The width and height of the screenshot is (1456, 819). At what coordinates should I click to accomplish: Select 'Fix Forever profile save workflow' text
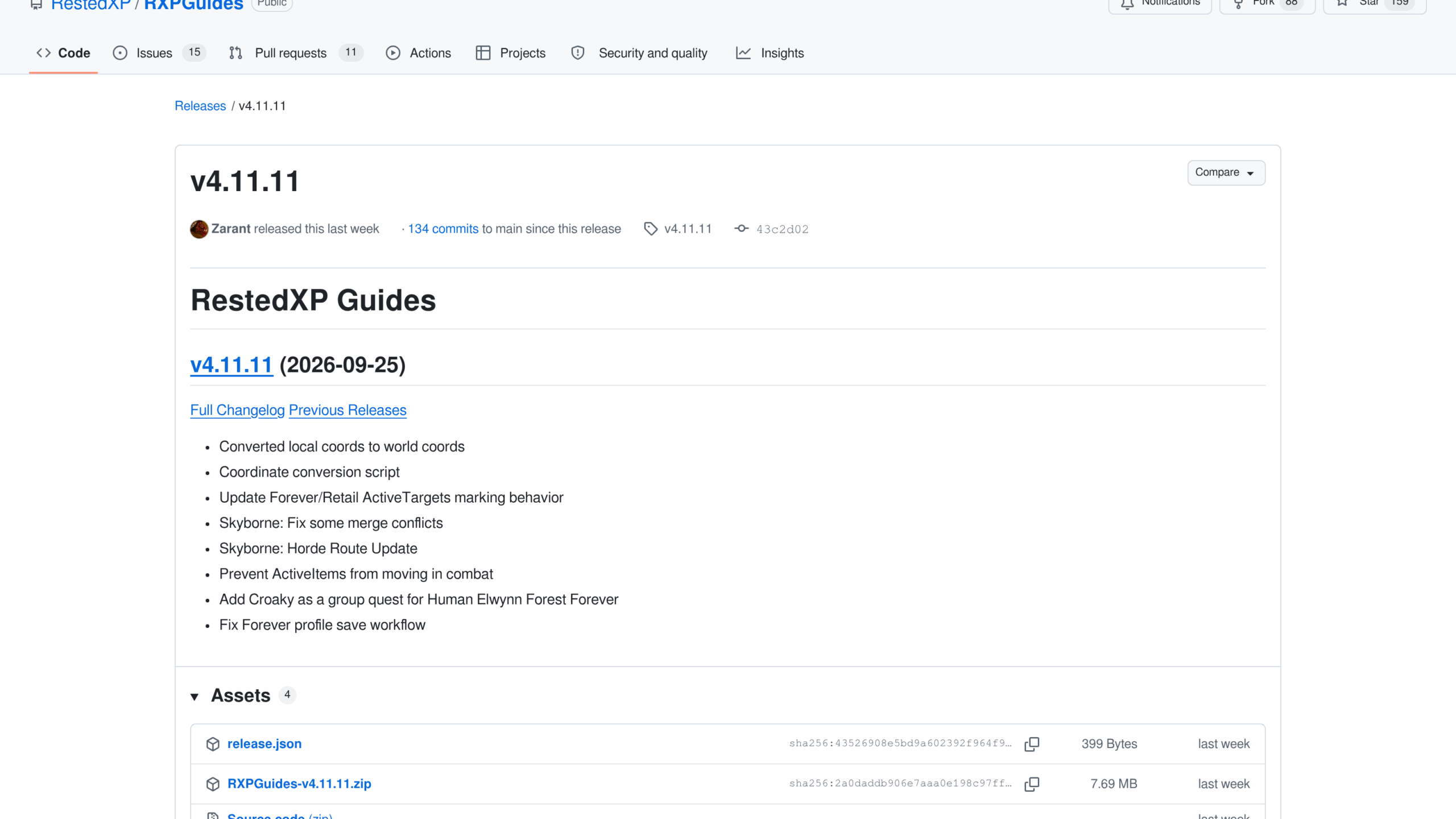(322, 624)
